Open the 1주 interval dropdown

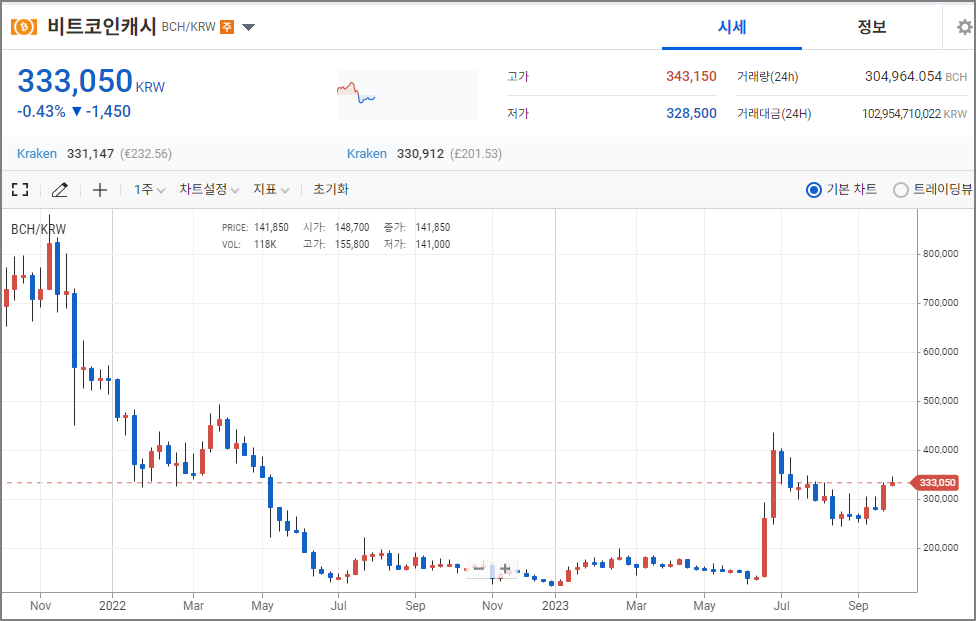click(149, 190)
